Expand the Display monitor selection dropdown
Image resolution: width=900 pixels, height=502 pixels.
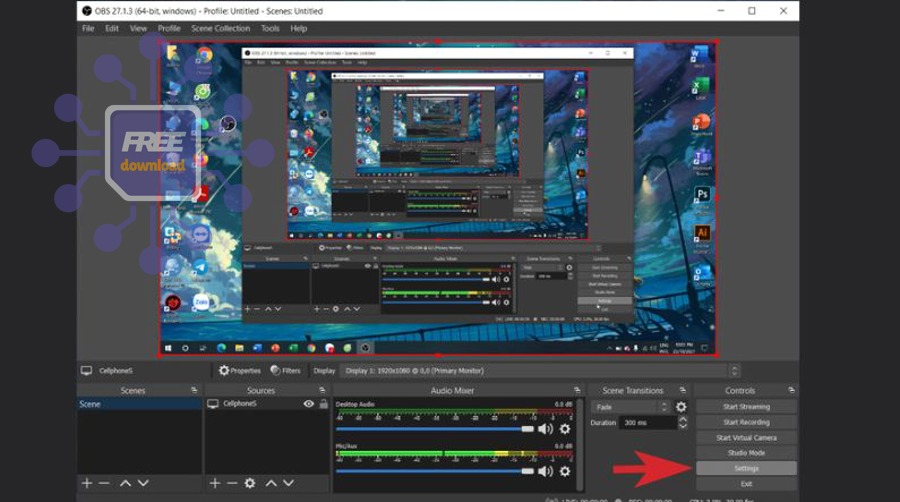(x=540, y=370)
